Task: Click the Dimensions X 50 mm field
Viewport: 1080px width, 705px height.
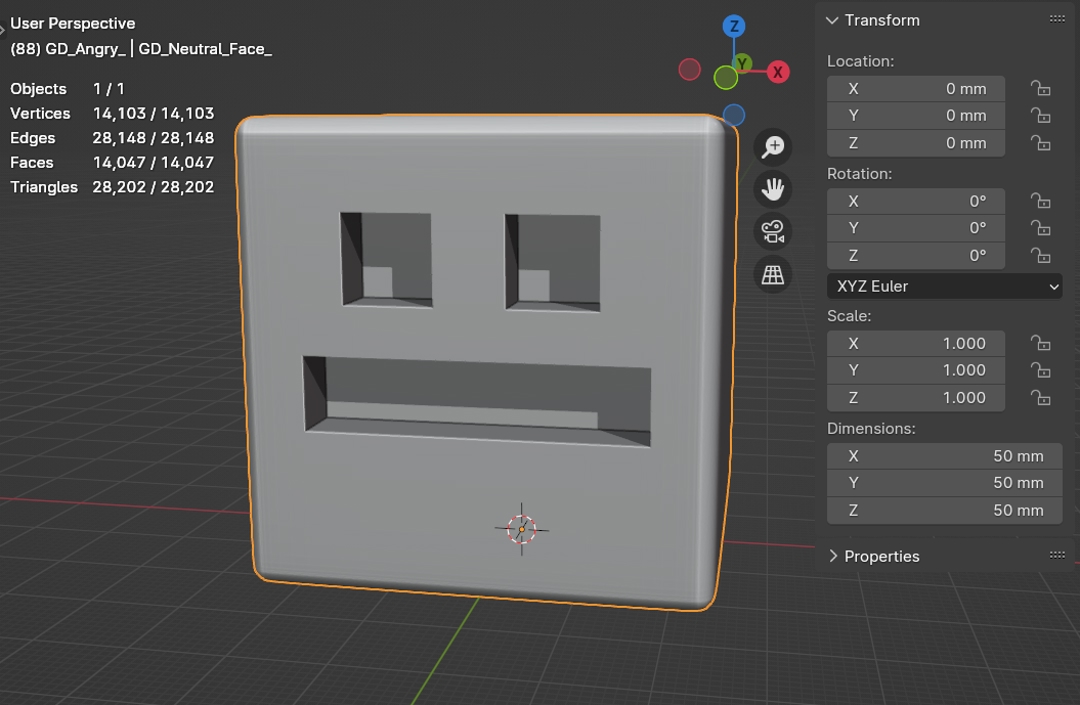Action: (x=943, y=456)
